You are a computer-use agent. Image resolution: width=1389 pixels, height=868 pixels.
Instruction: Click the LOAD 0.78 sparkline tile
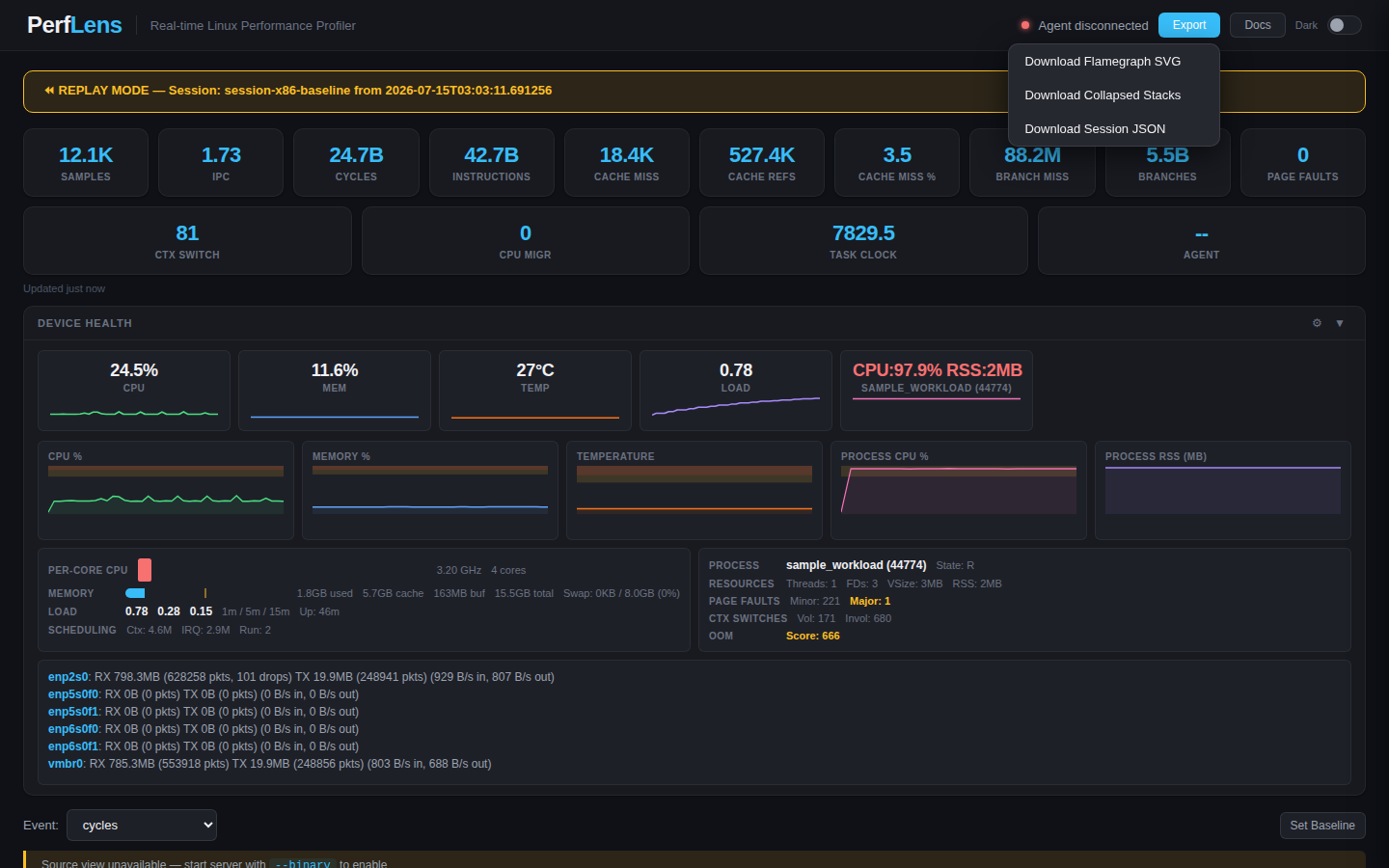click(736, 391)
